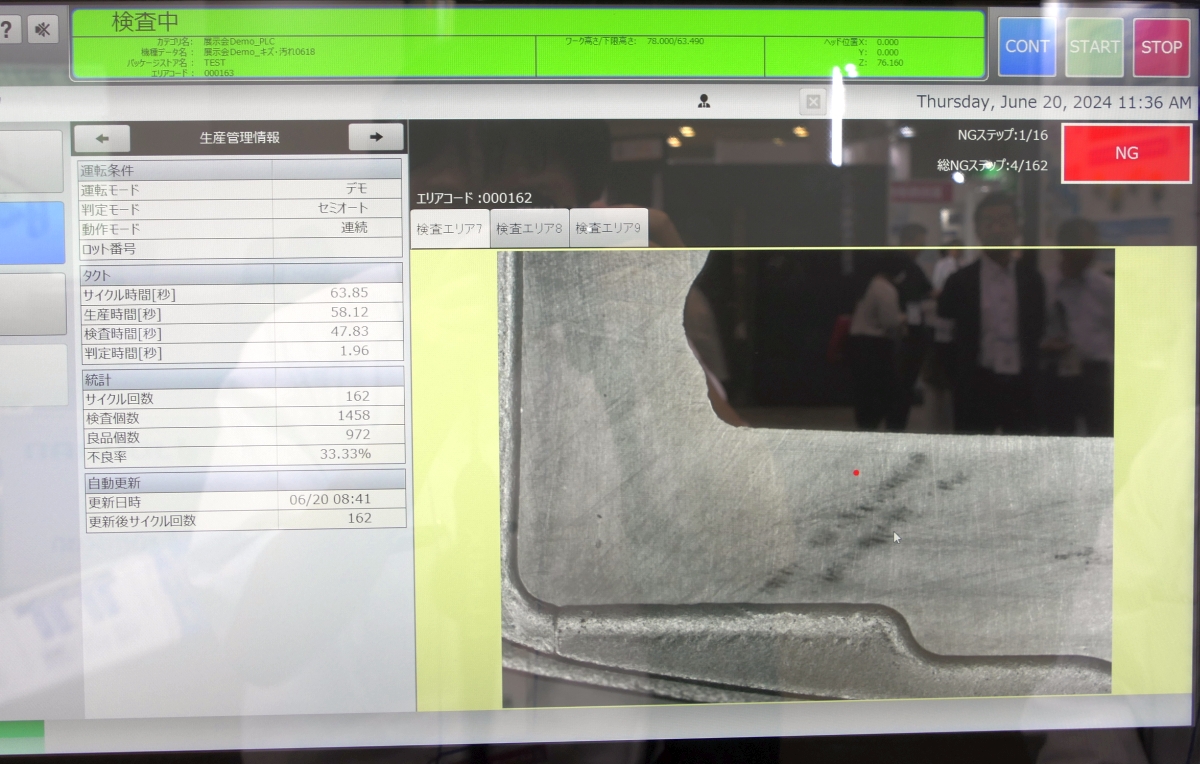The height and width of the screenshot is (764, 1200).
Task: Switch to 検査エリア7 tab
Action: pyautogui.click(x=449, y=228)
